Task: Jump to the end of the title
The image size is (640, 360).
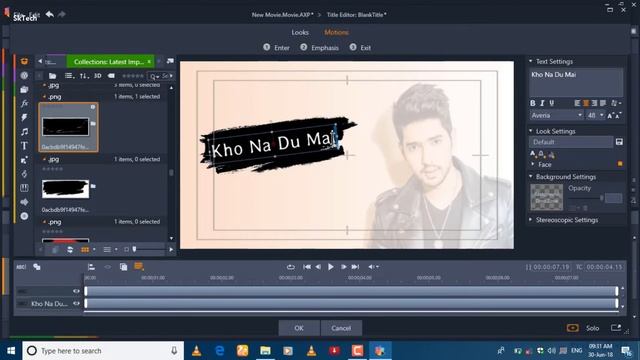Action: (x=356, y=267)
